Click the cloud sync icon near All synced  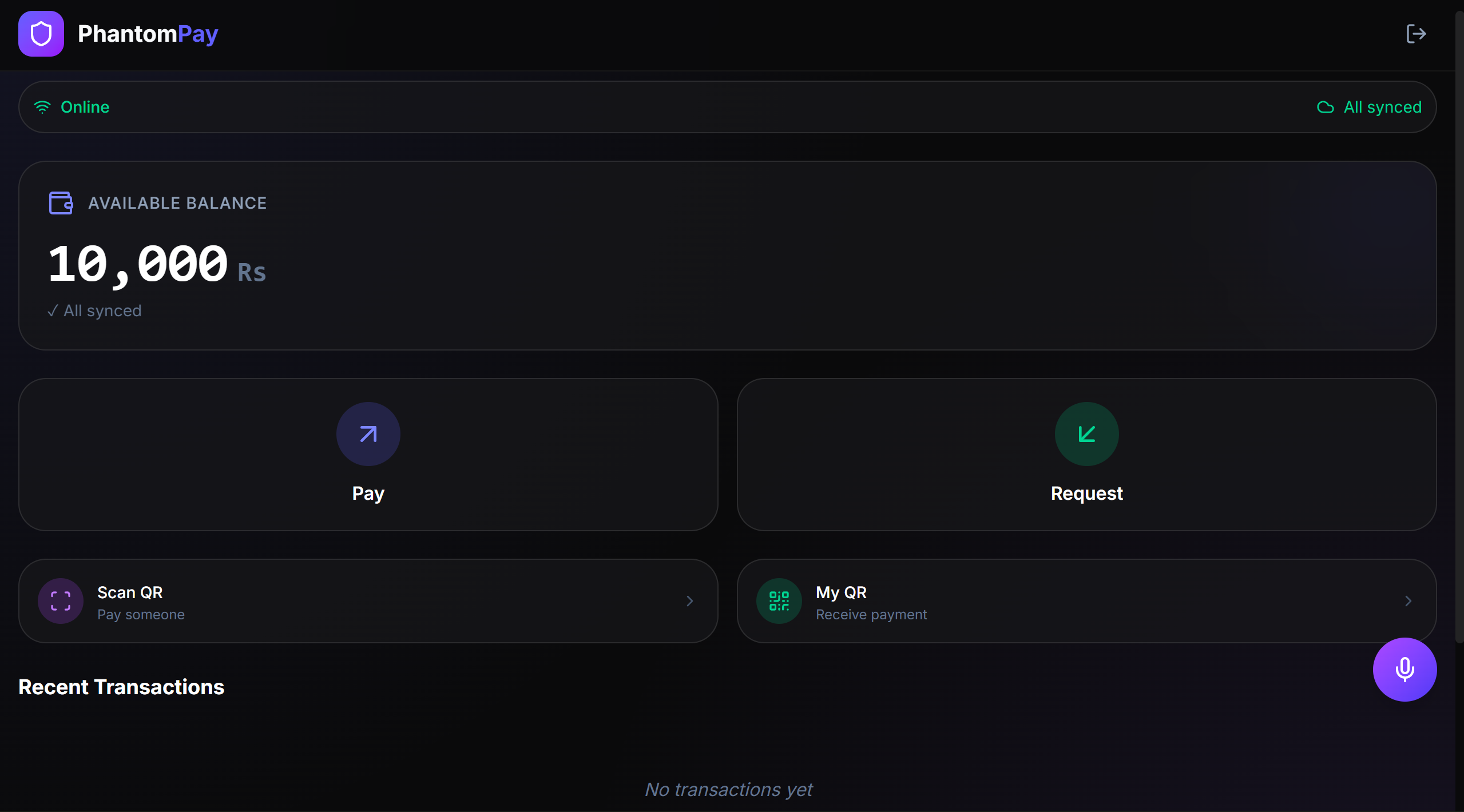[1326, 107]
